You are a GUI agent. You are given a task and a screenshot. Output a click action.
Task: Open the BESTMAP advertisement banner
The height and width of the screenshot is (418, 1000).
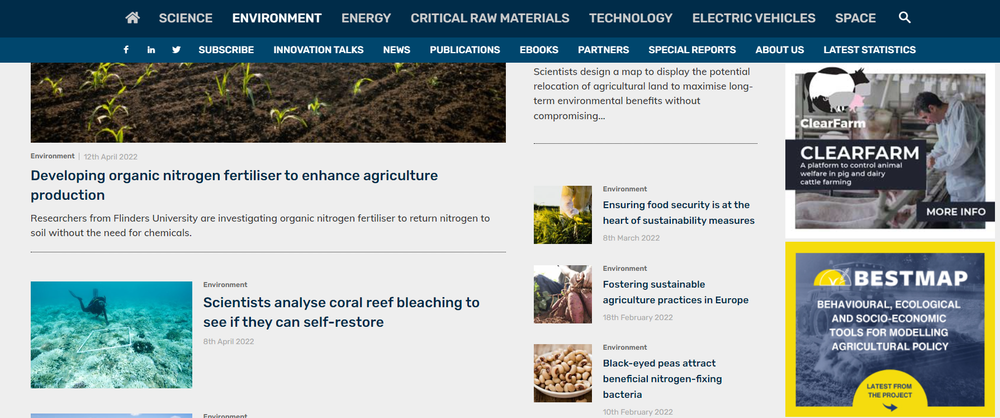pyautogui.click(x=890, y=329)
